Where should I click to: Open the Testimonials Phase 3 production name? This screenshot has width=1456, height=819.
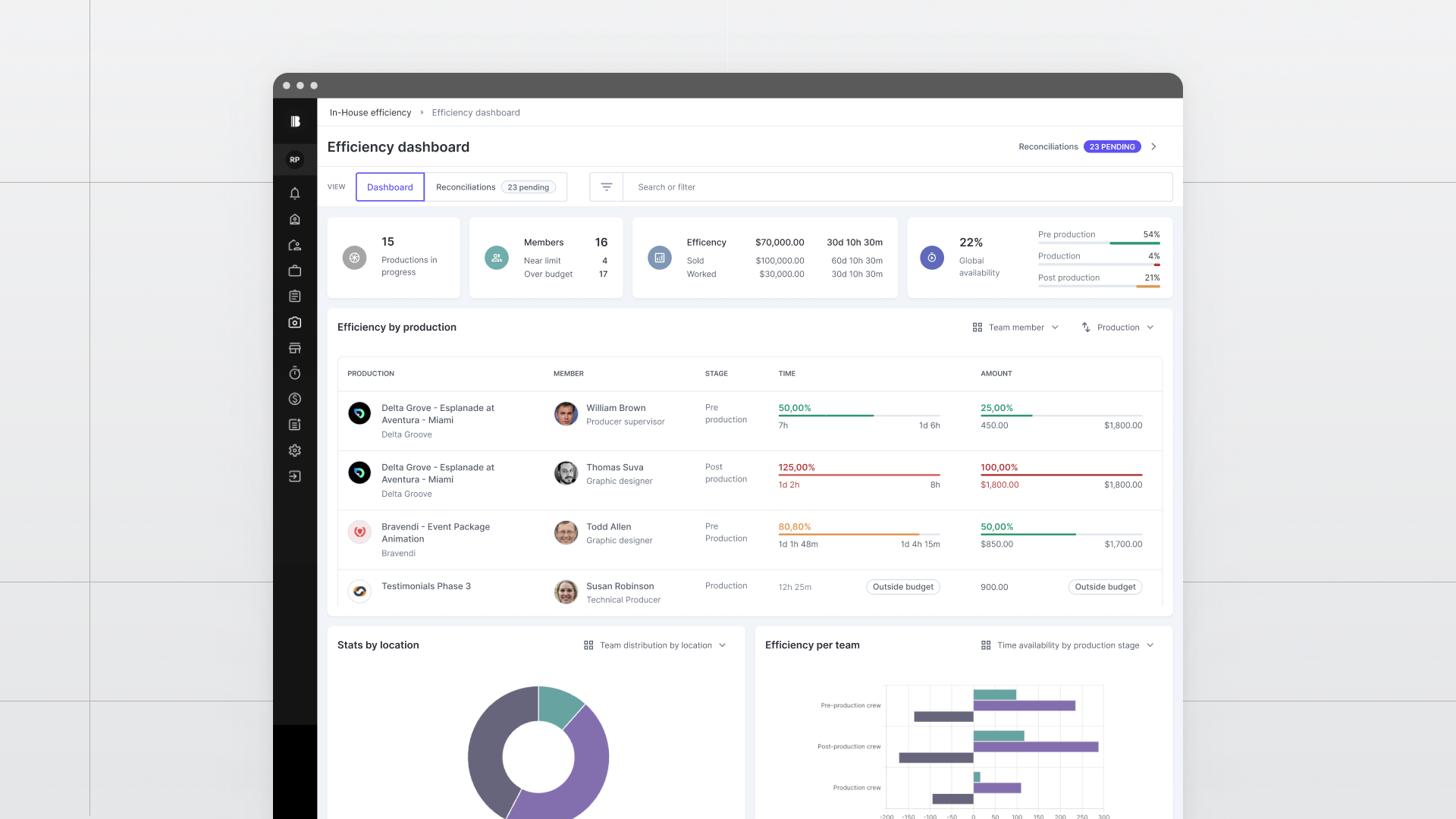pyautogui.click(x=426, y=586)
